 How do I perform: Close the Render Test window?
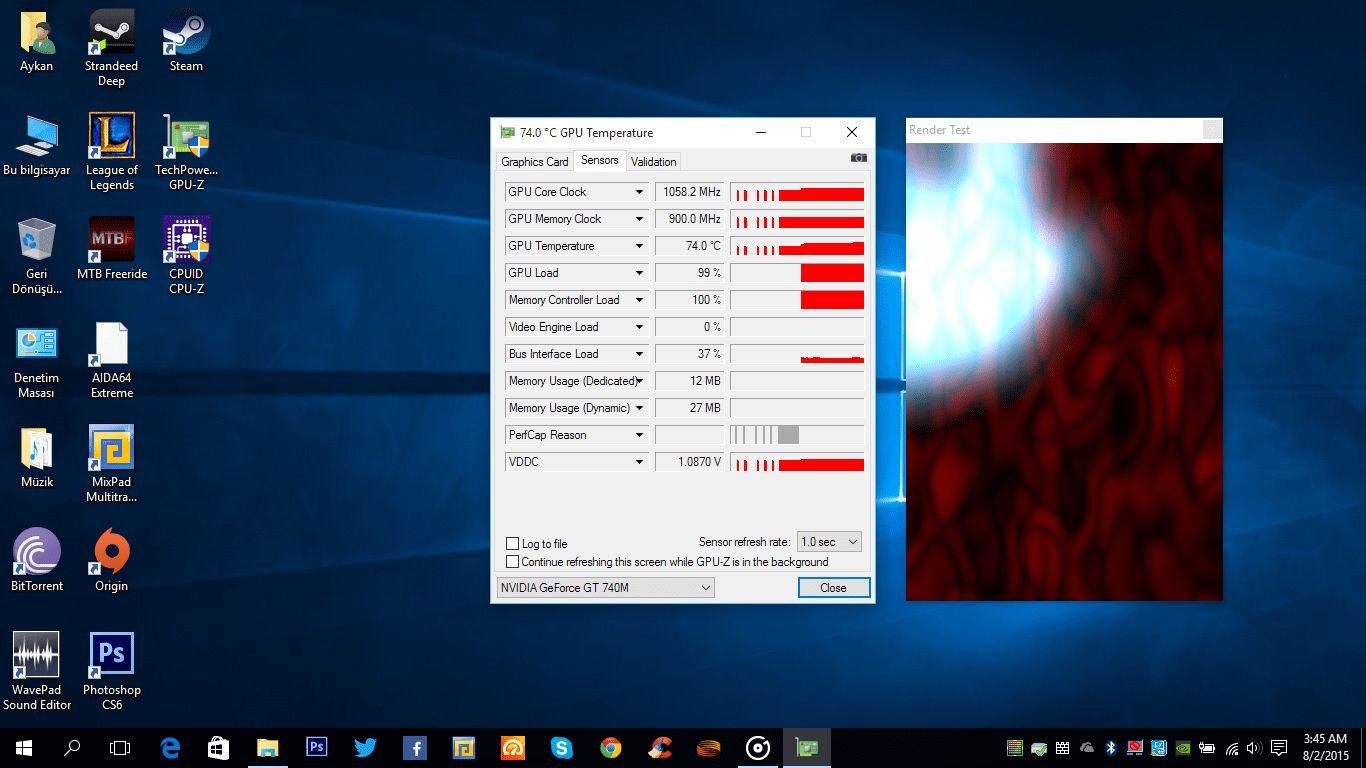(x=1211, y=130)
